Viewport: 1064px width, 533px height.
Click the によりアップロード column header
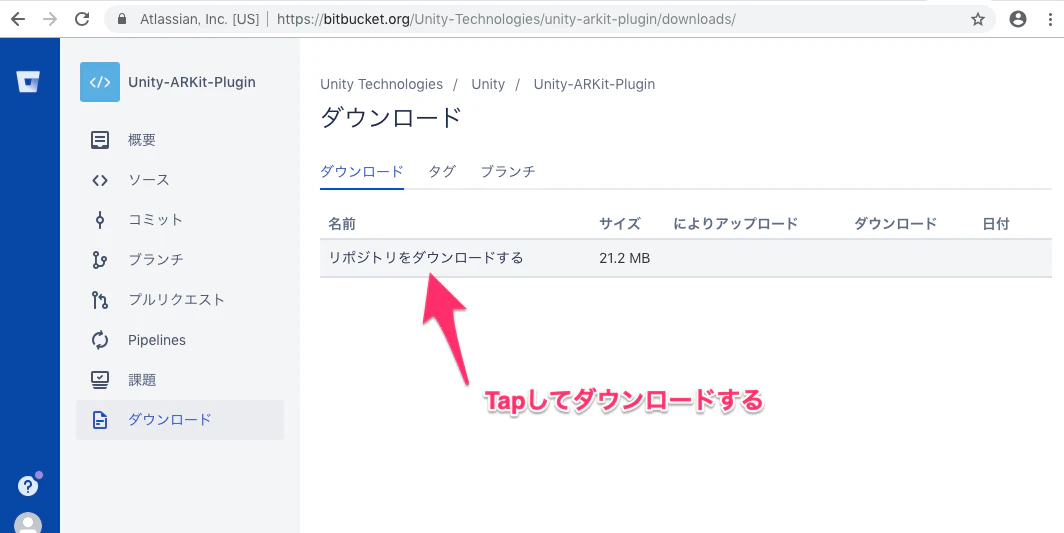click(x=736, y=223)
